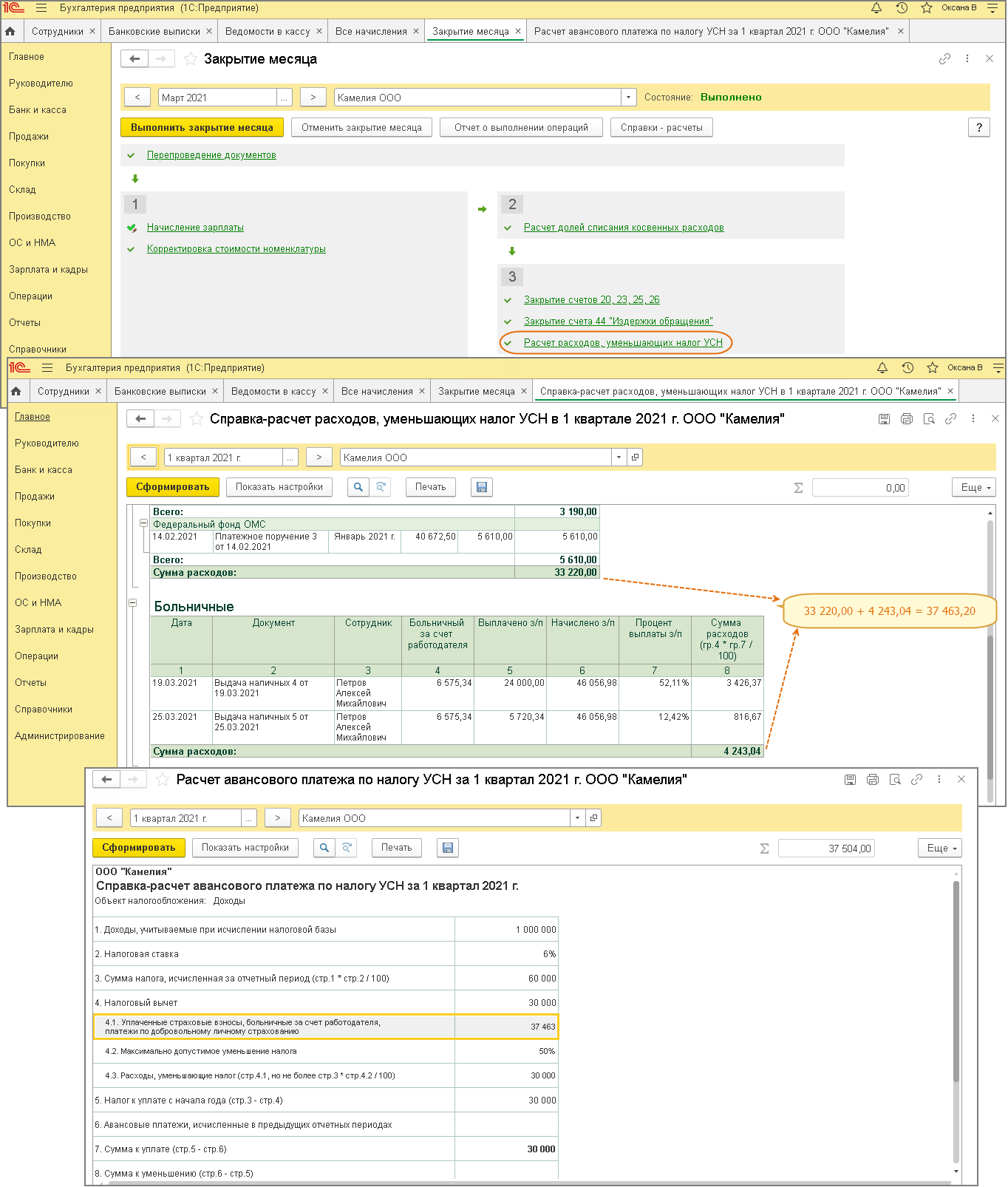Open Расчет расходов, уменьшающих налог УСН link

pos(623,343)
